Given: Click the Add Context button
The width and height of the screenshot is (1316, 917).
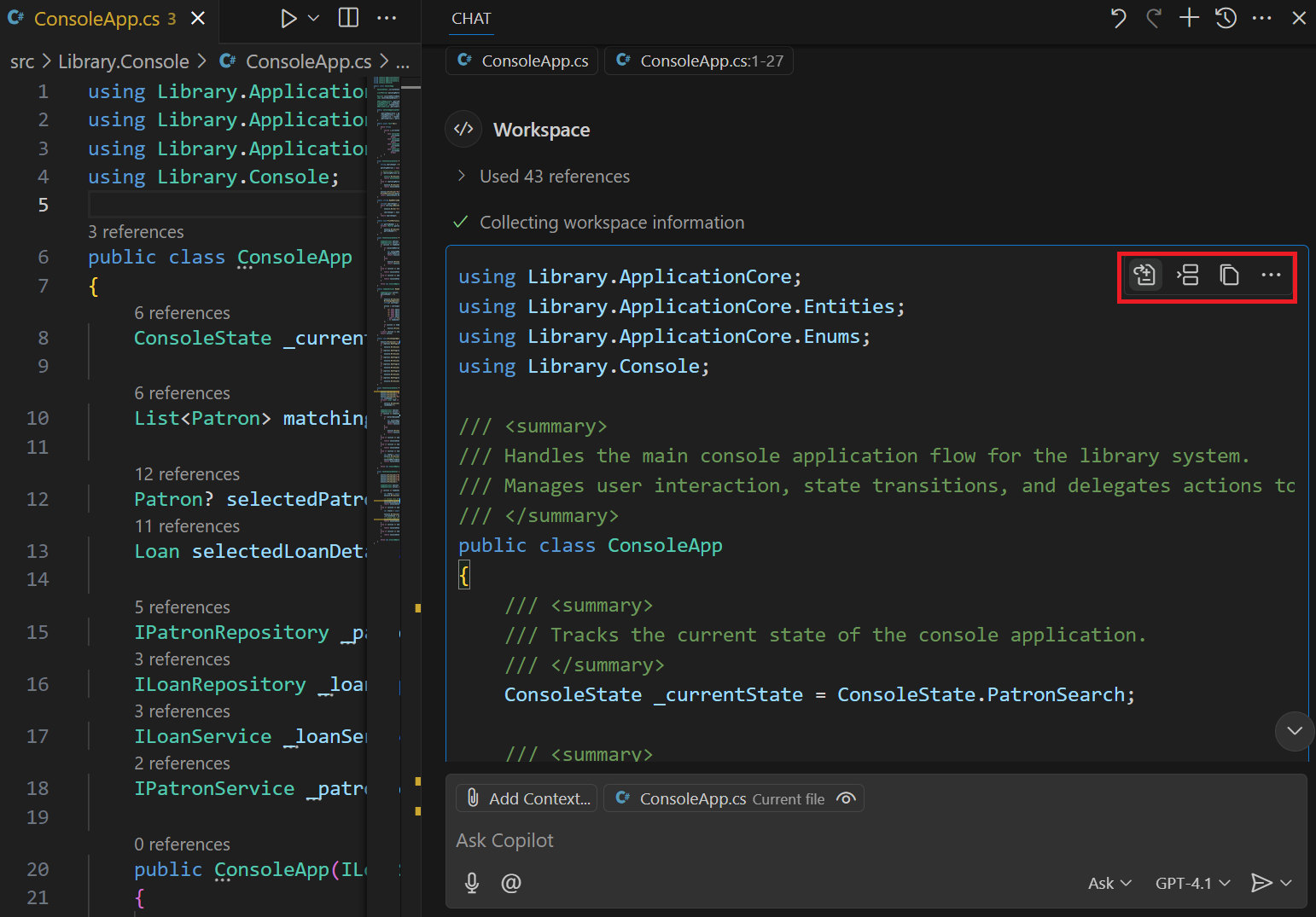Looking at the screenshot, I should (x=527, y=798).
